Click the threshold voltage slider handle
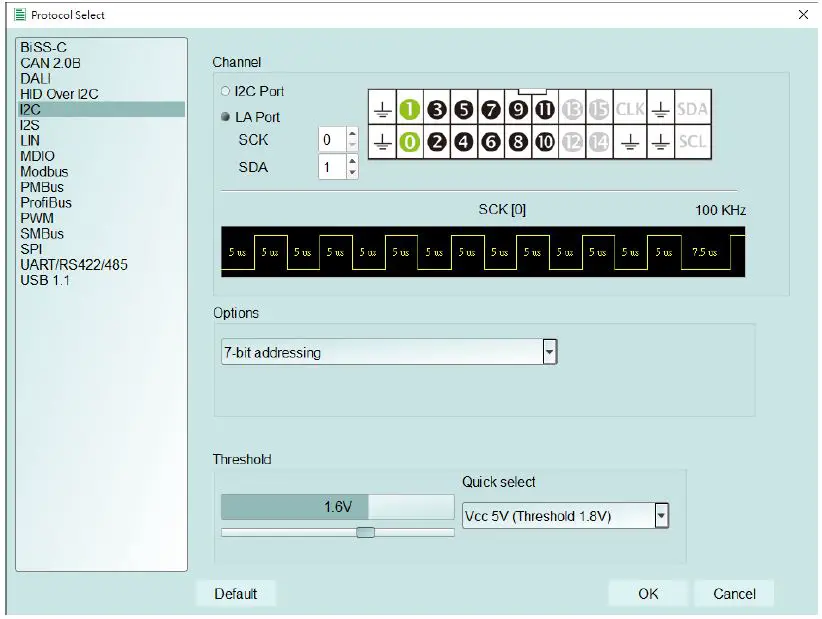The width and height of the screenshot is (822, 619). [x=366, y=532]
